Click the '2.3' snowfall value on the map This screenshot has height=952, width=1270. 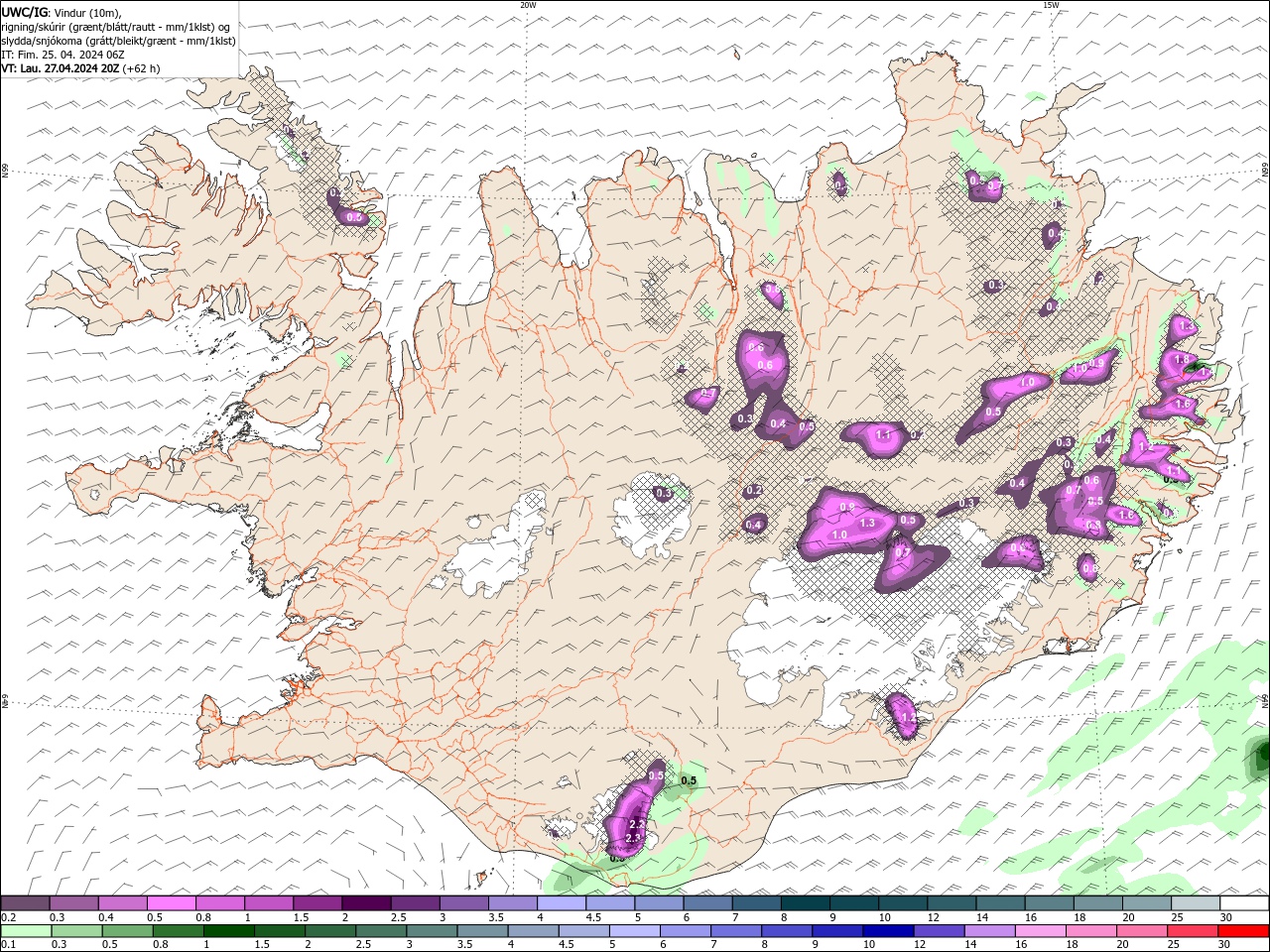tap(634, 838)
